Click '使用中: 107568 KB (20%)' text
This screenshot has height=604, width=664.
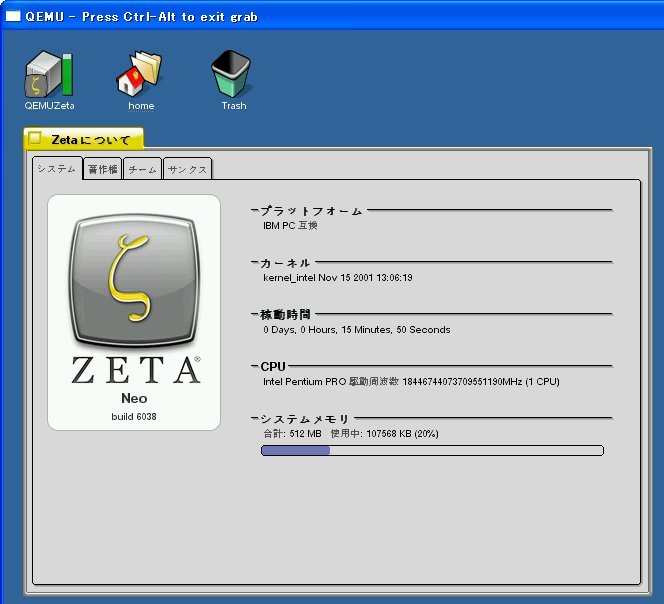(x=385, y=433)
